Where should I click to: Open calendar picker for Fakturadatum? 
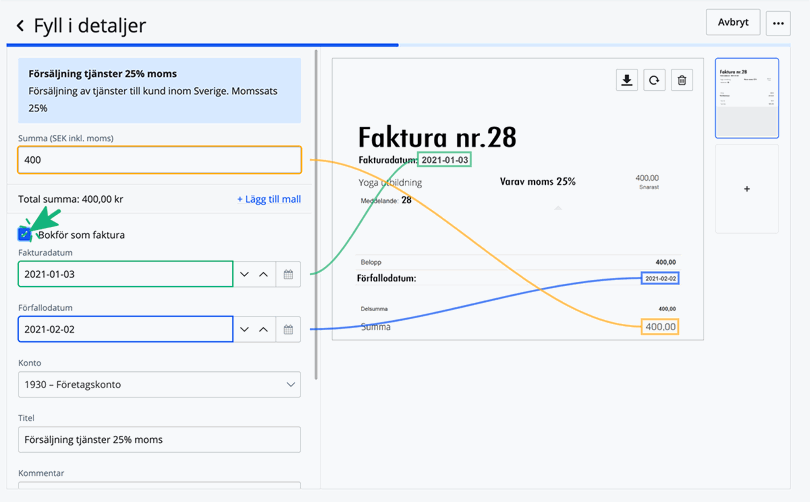click(288, 274)
